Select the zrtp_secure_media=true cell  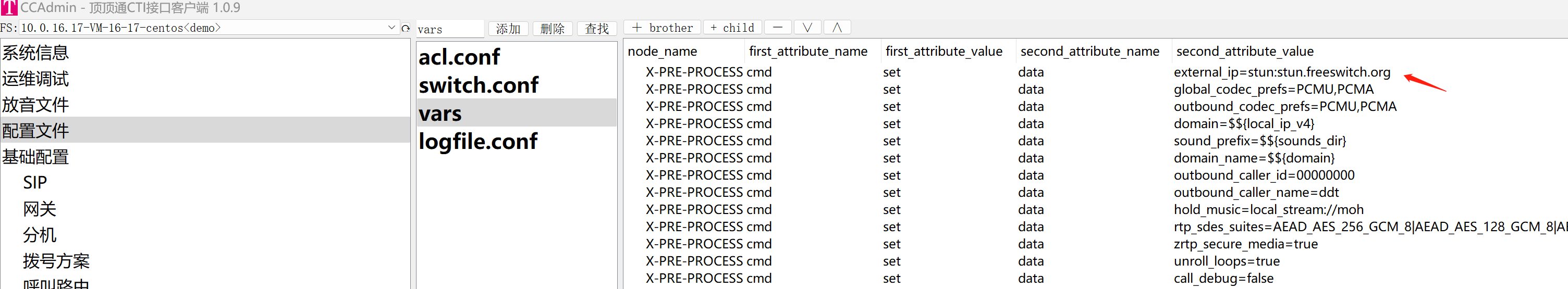click(1246, 243)
